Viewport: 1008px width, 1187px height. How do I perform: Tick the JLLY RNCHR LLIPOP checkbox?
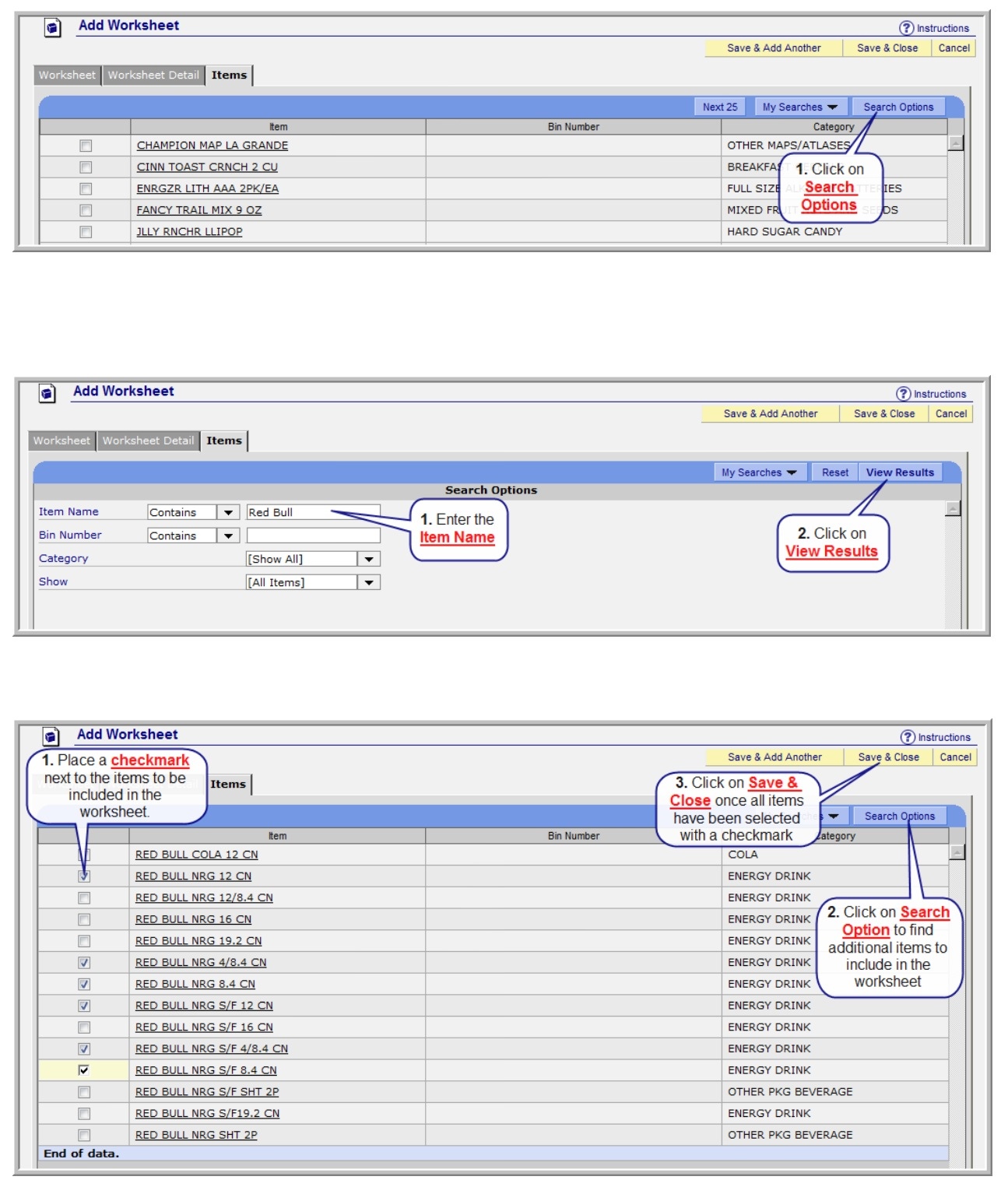[86, 232]
